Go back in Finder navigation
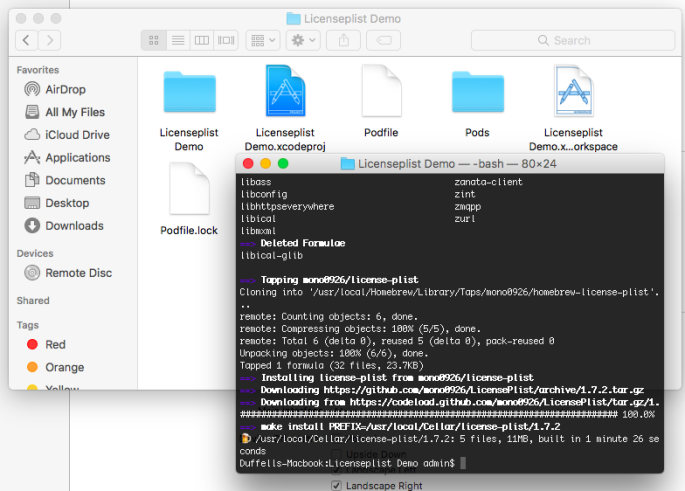This screenshot has width=685, height=491. pyautogui.click(x=27, y=41)
